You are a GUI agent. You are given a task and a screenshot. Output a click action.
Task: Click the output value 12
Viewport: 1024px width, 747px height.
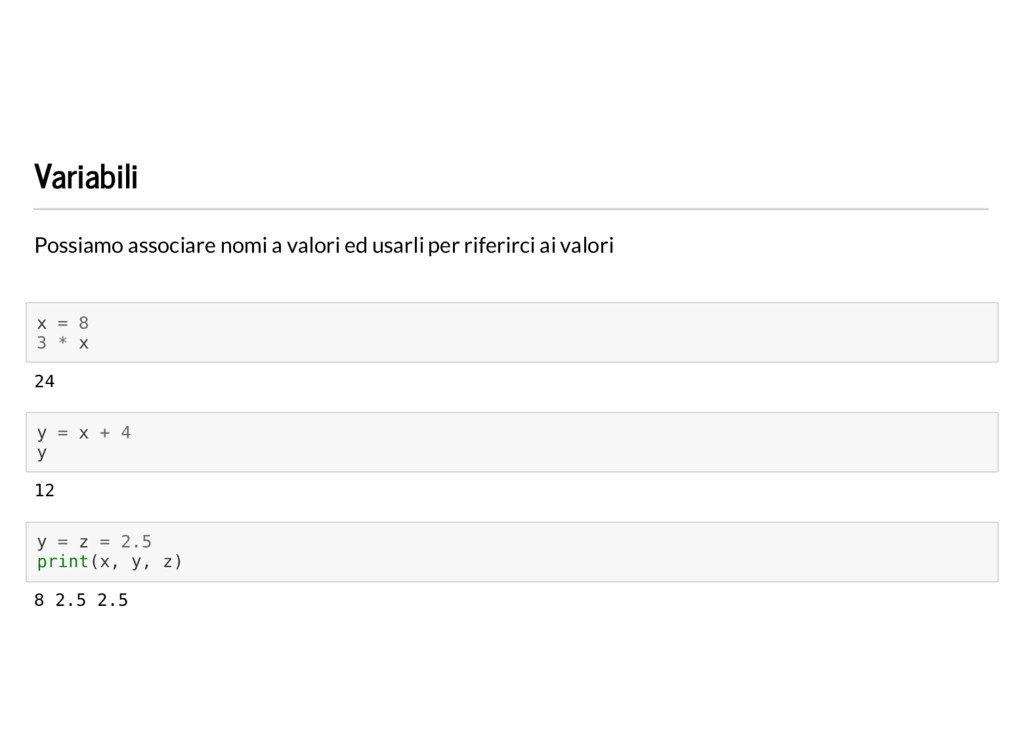tap(44, 490)
